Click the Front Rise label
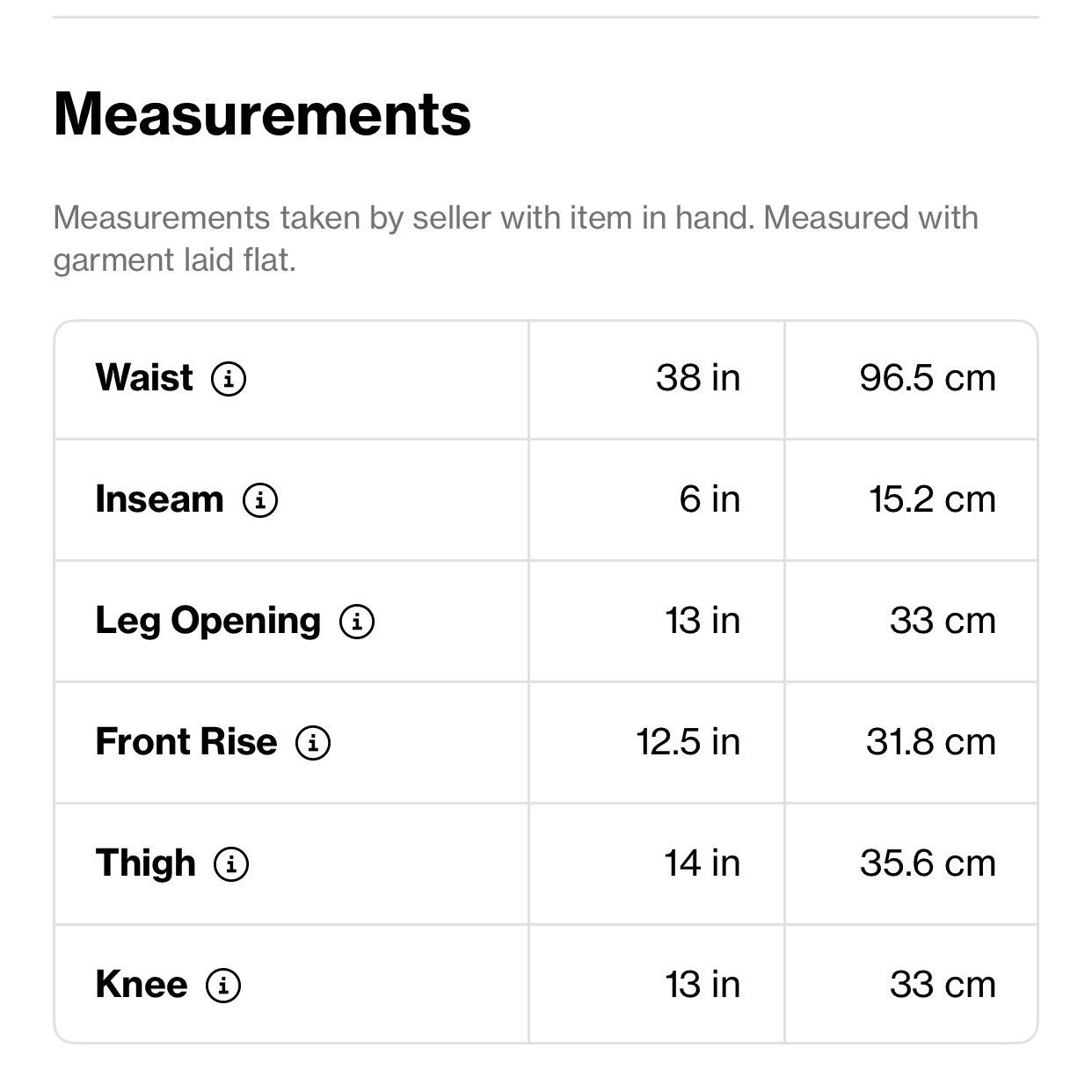 tap(186, 742)
